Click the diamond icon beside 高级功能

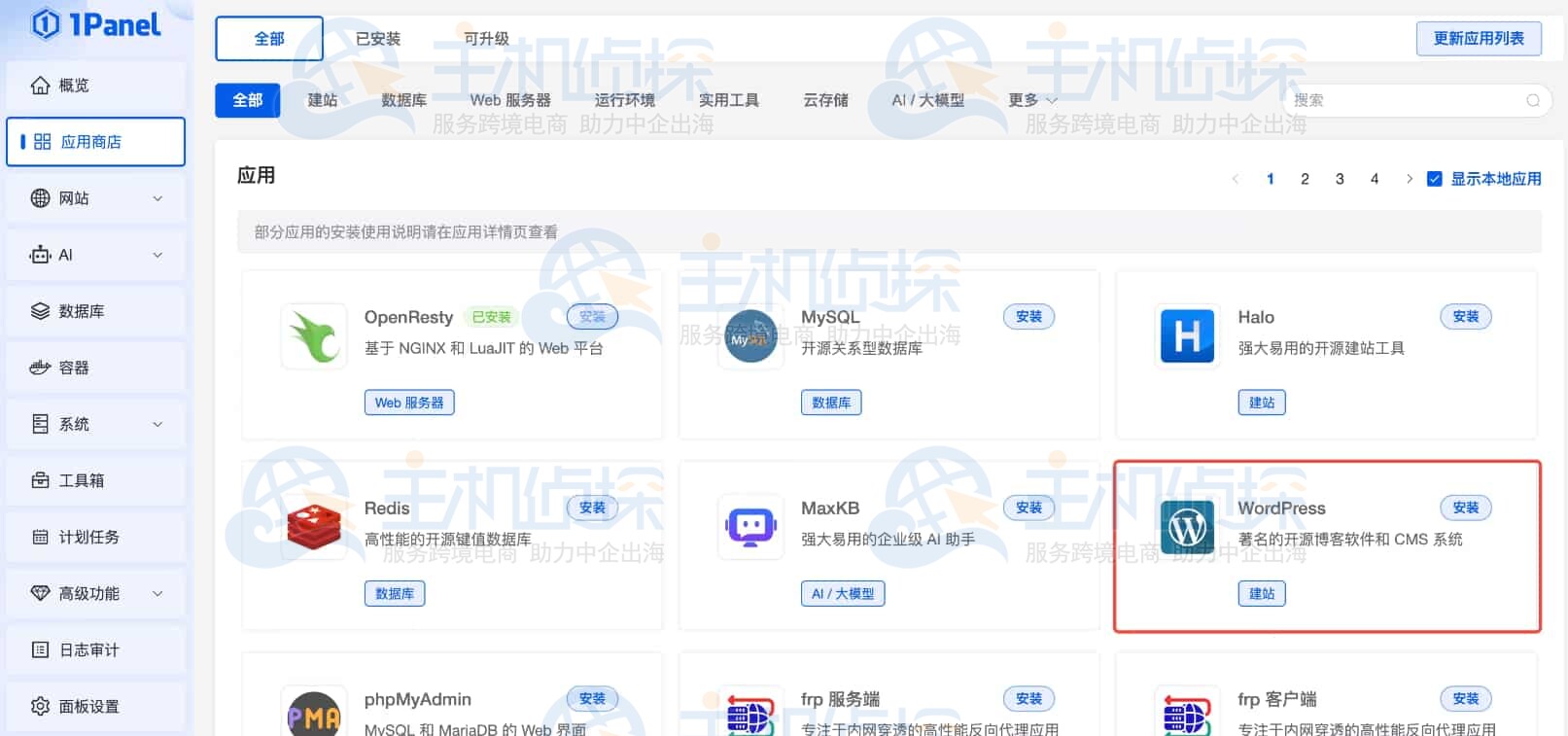[x=40, y=593]
